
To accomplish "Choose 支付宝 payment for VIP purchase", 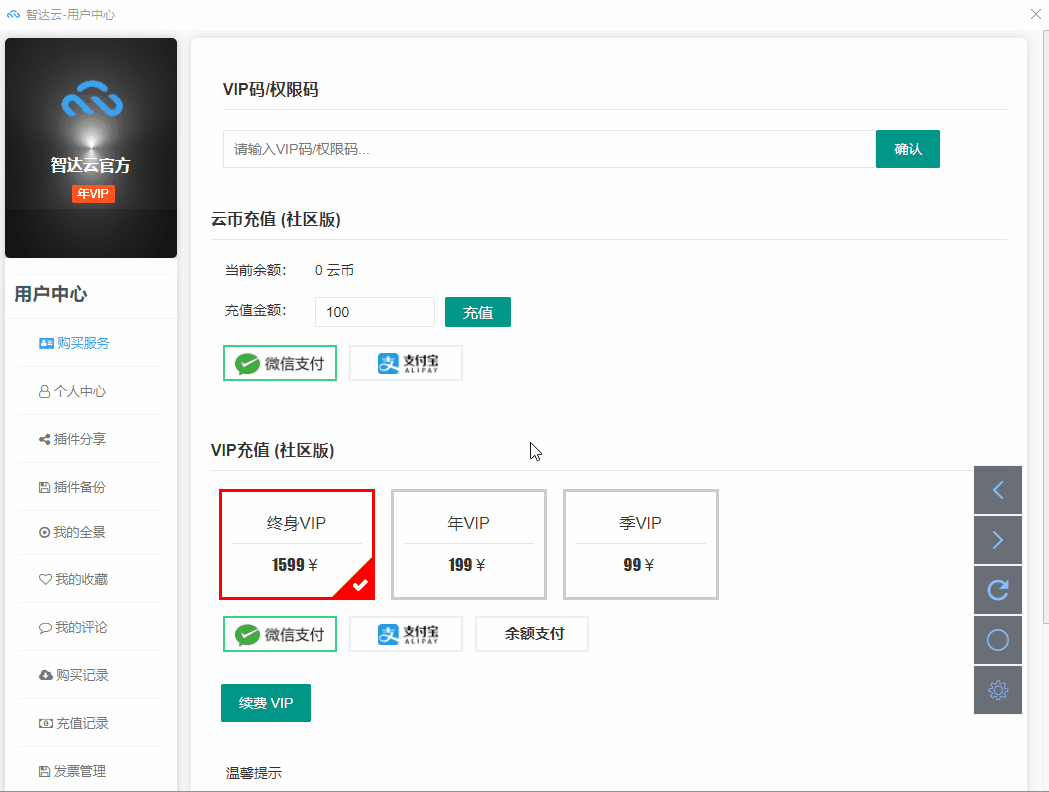I will 405,633.
